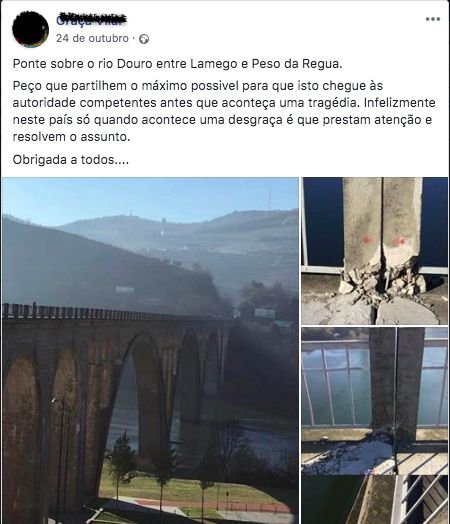450x524 pixels.
Task: Open the large arched bridge photo
Action: 150,351
